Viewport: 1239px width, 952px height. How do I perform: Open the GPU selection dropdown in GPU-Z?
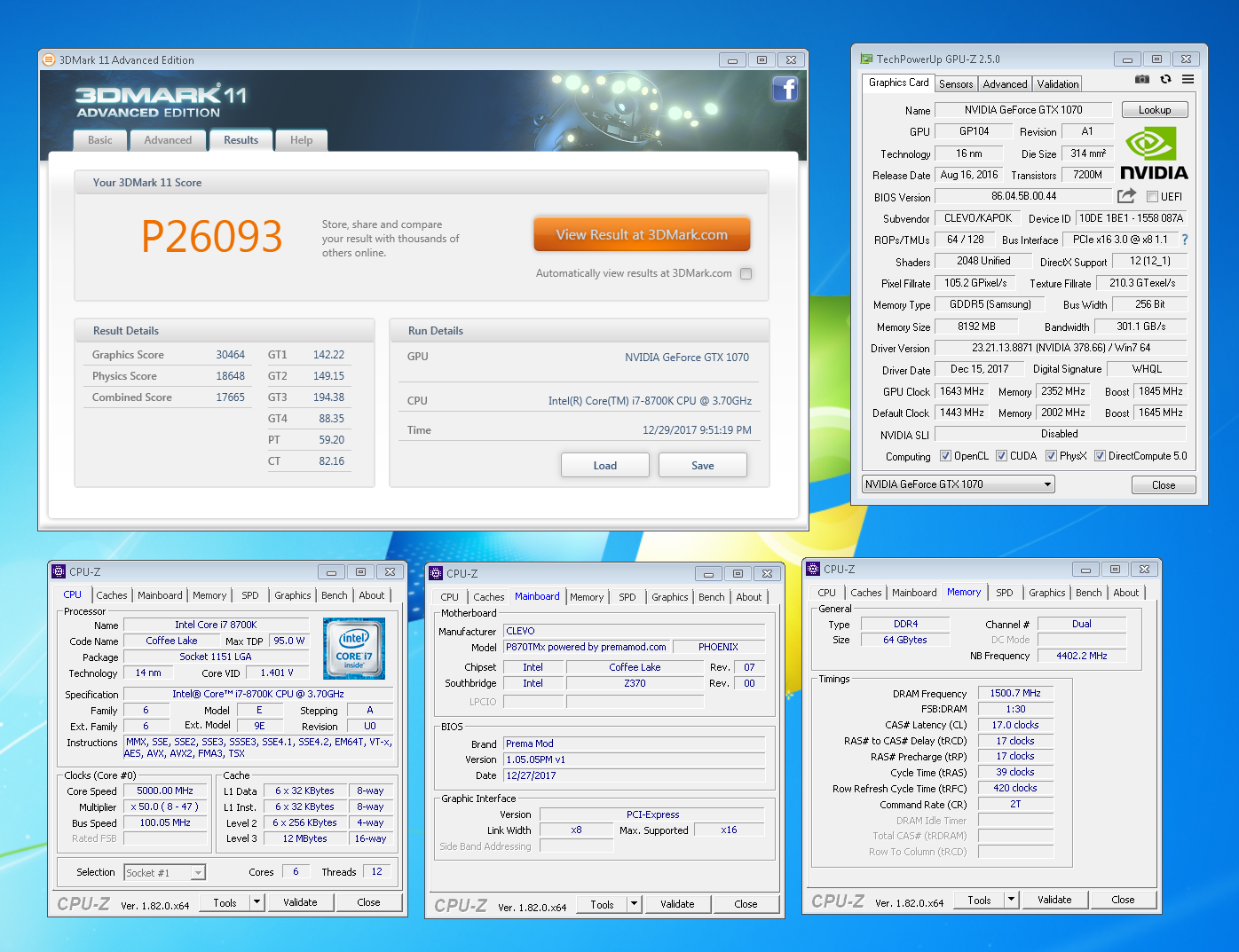[958, 484]
